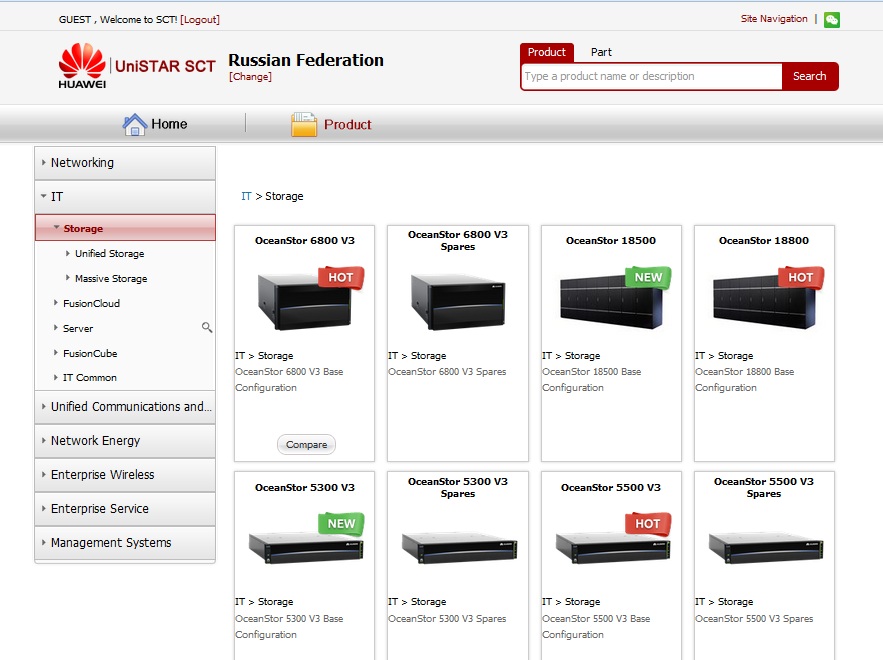Screen dimensions: 883x660
Task: Expand the IT Common arrow
Action: point(55,377)
